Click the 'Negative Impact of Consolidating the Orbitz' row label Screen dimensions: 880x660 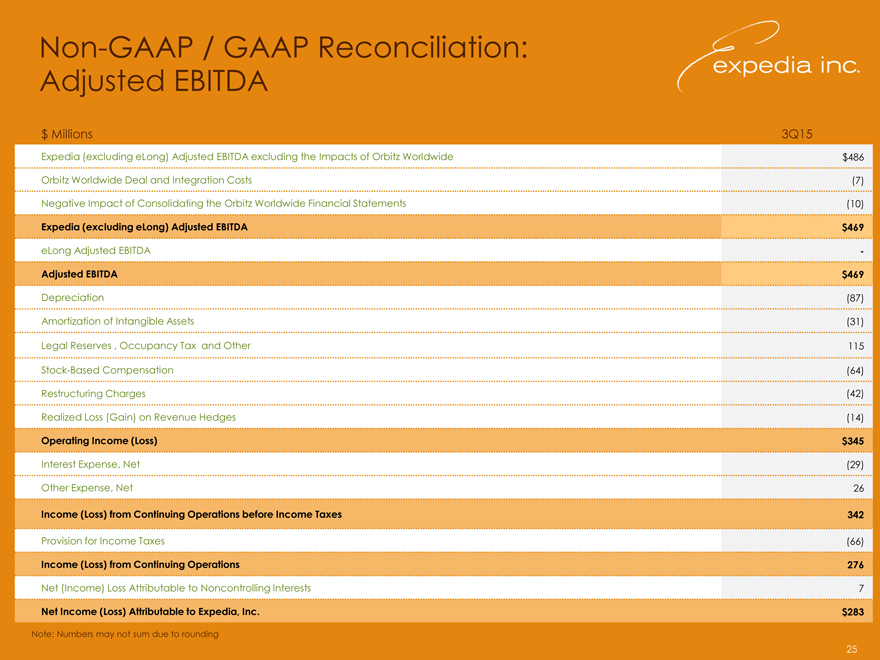223,203
